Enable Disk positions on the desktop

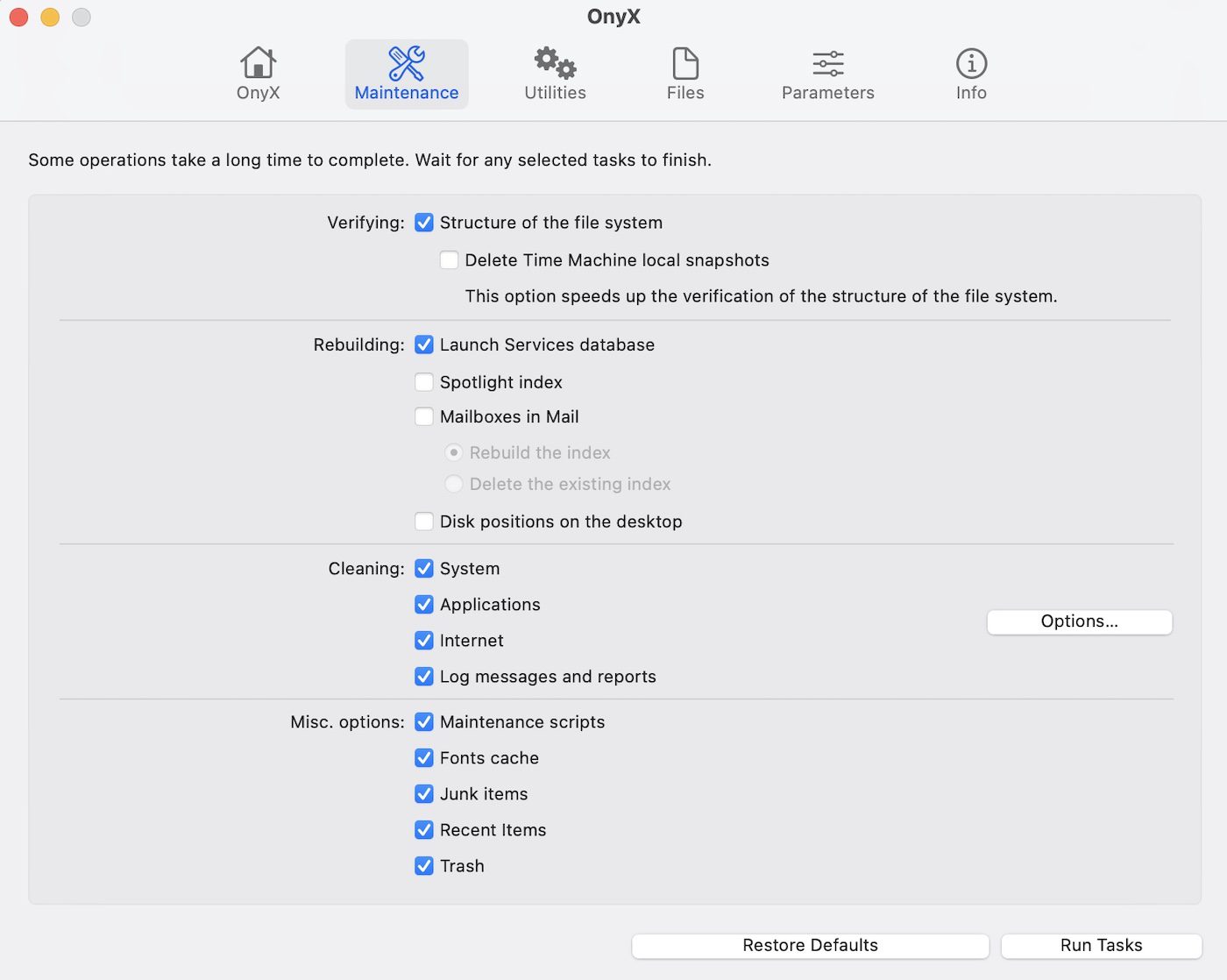point(424,522)
